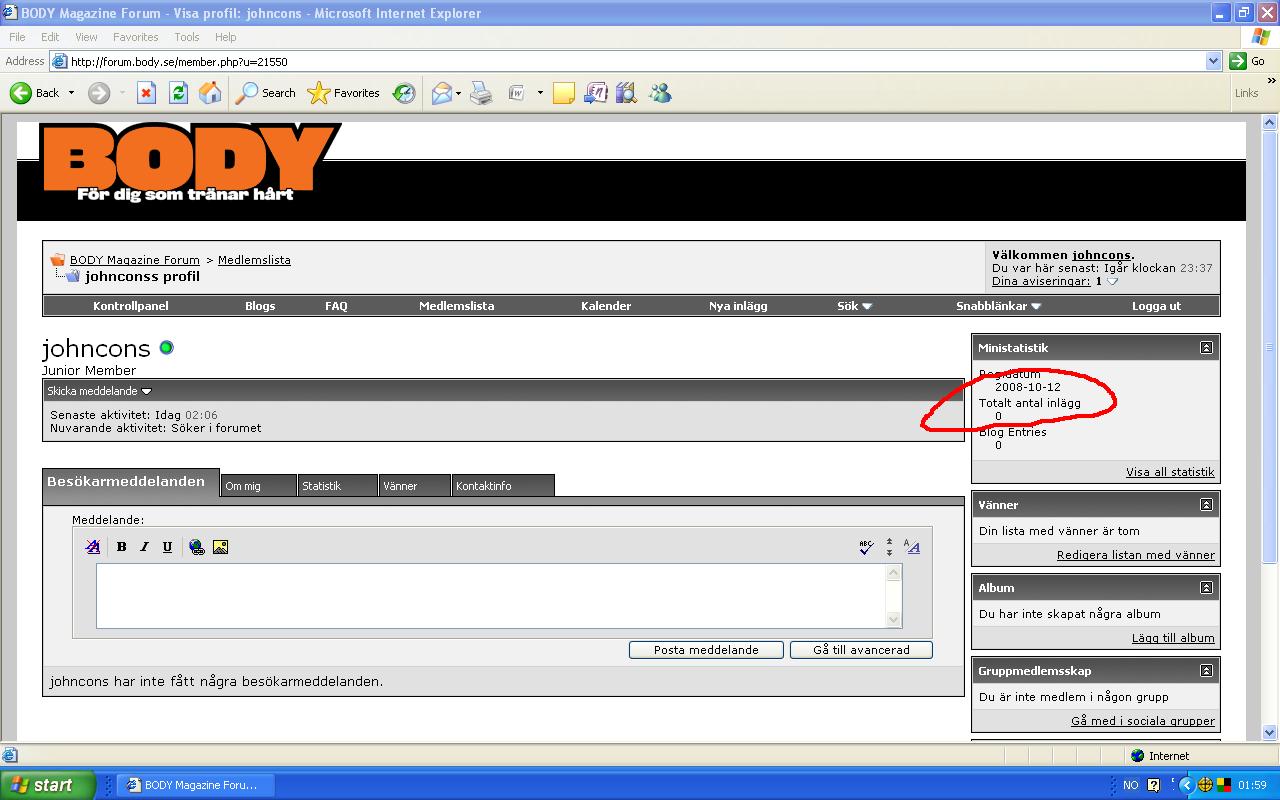Switch to the Om mig tab

(258, 485)
